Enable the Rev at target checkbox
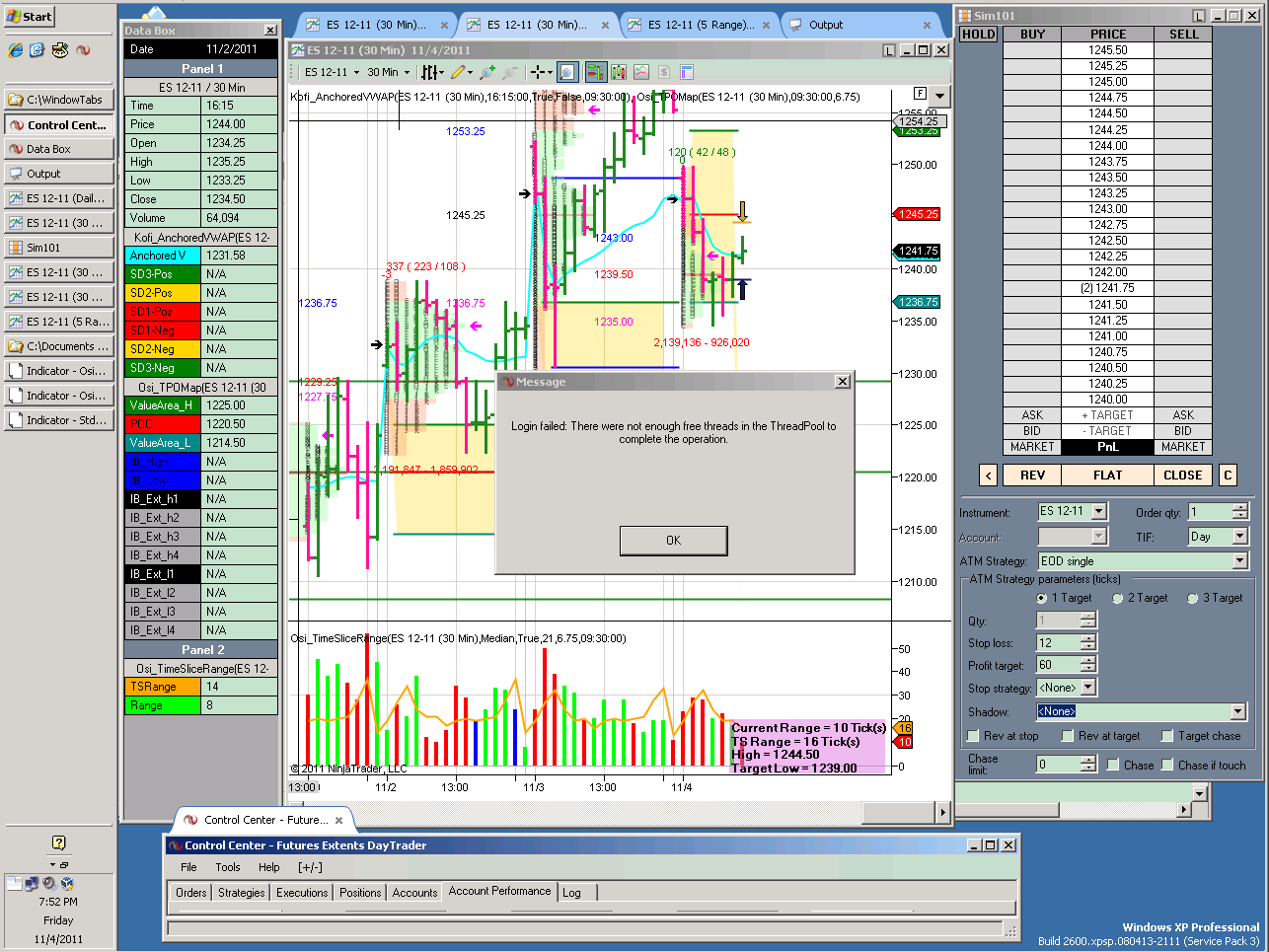 tap(1068, 736)
